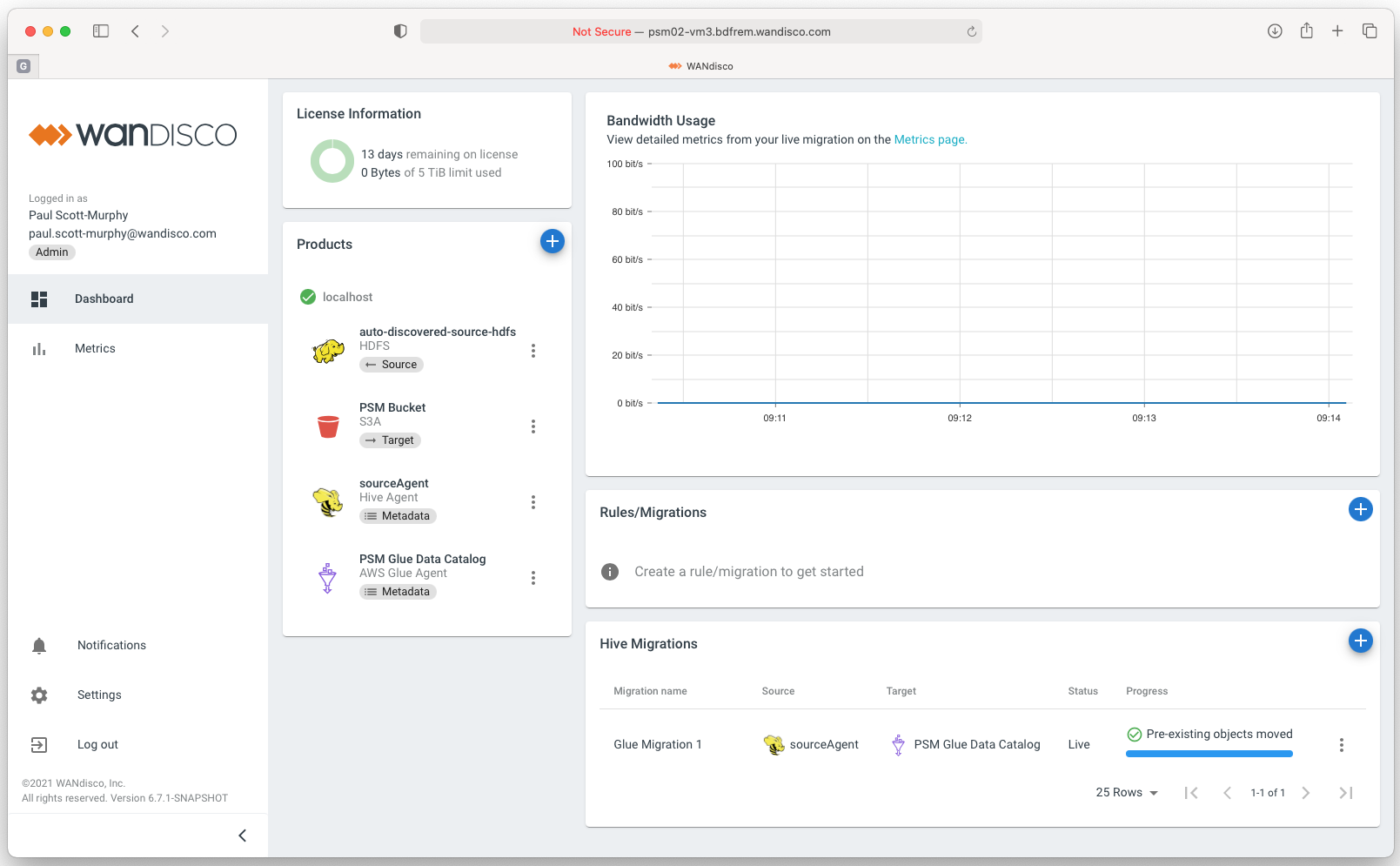Click the Glue Migration 1 progress bar
Image resolution: width=1400 pixels, height=866 pixels.
(x=1209, y=754)
